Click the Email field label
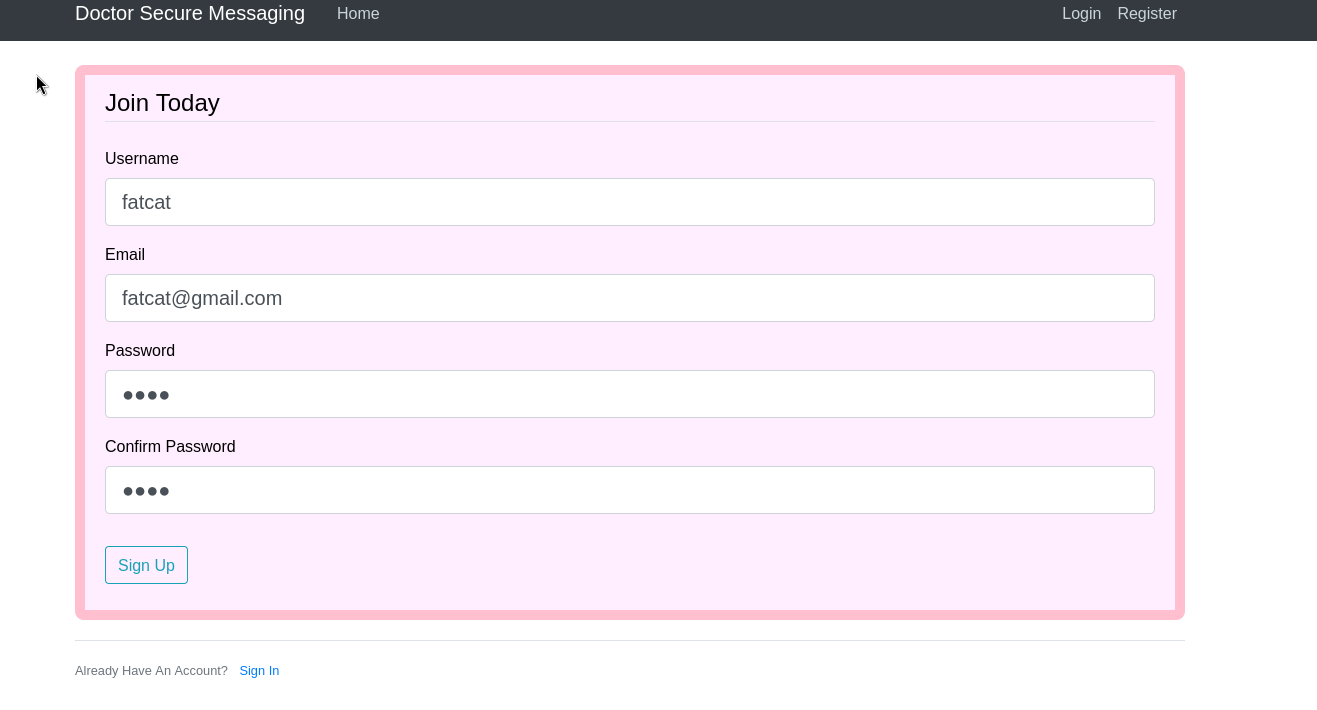The width and height of the screenshot is (1317, 710). click(x=125, y=255)
